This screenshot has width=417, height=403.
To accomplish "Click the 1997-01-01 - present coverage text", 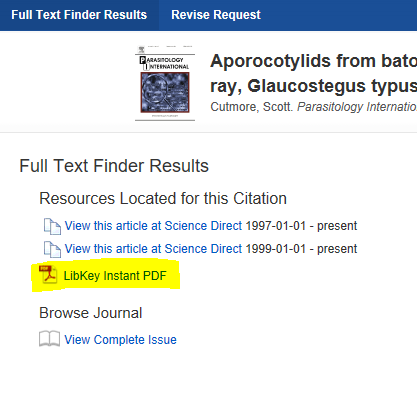I will 301,226.
